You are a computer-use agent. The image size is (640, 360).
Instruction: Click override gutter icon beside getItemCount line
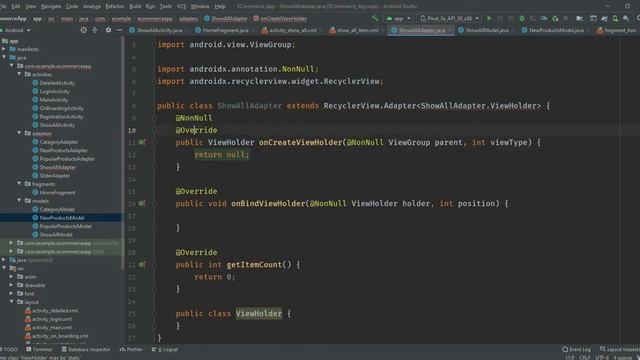coord(141,264)
